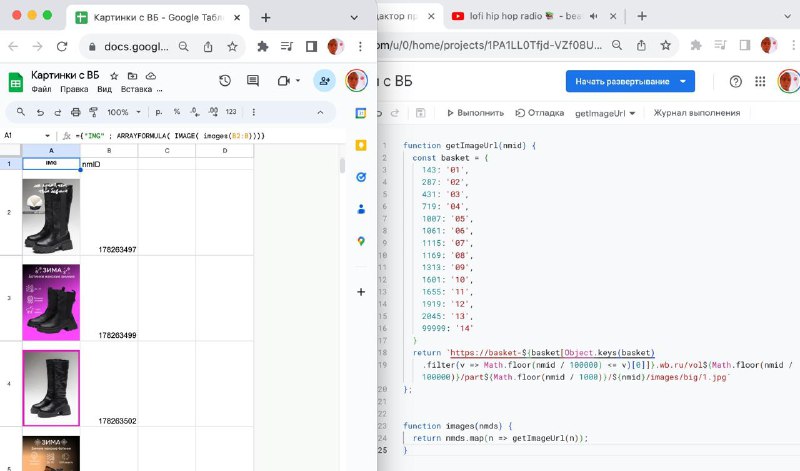800x471 pixels.
Task: Open Google Maps side panel icon
Action: click(x=361, y=241)
